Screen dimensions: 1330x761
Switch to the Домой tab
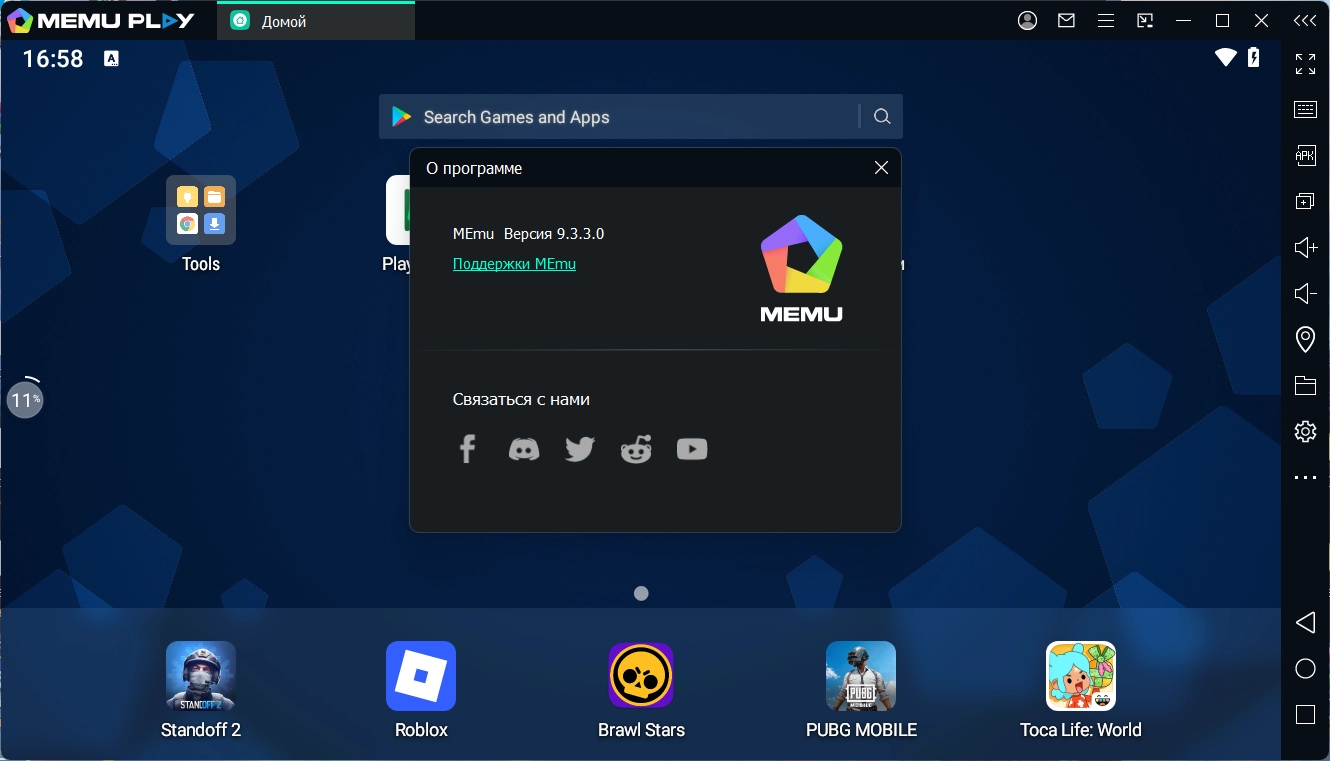316,21
